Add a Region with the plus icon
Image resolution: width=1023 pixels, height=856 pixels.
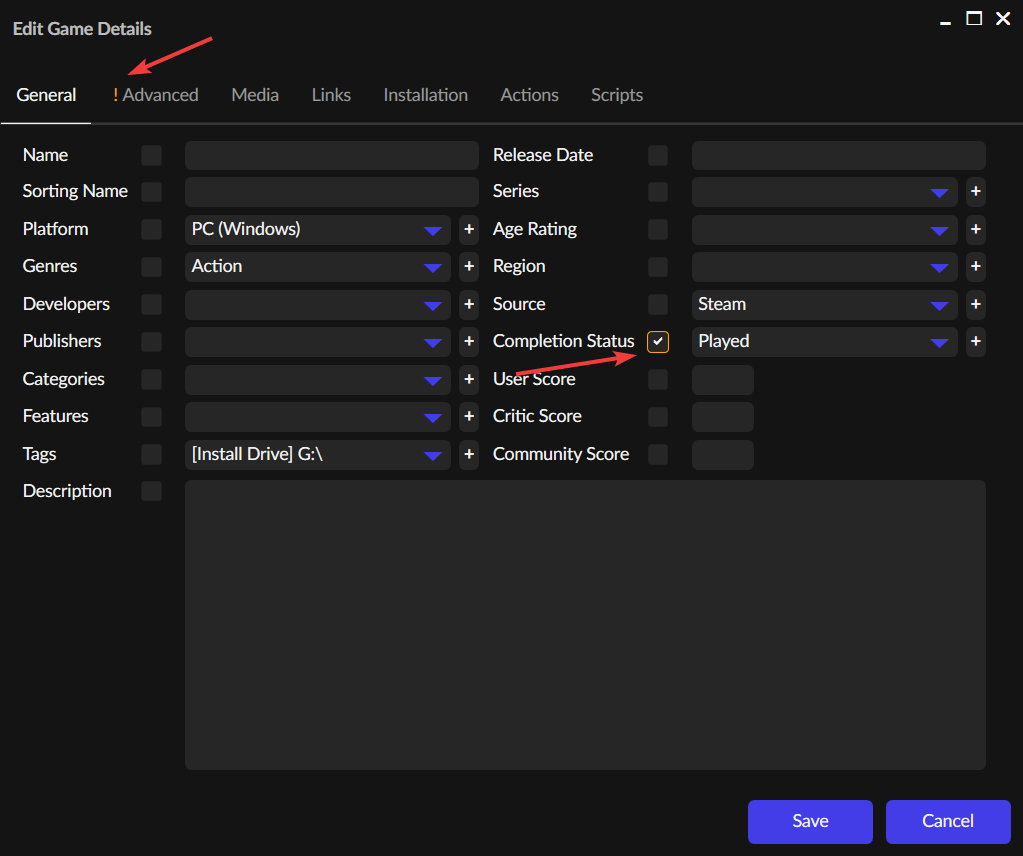pyautogui.click(x=975, y=267)
